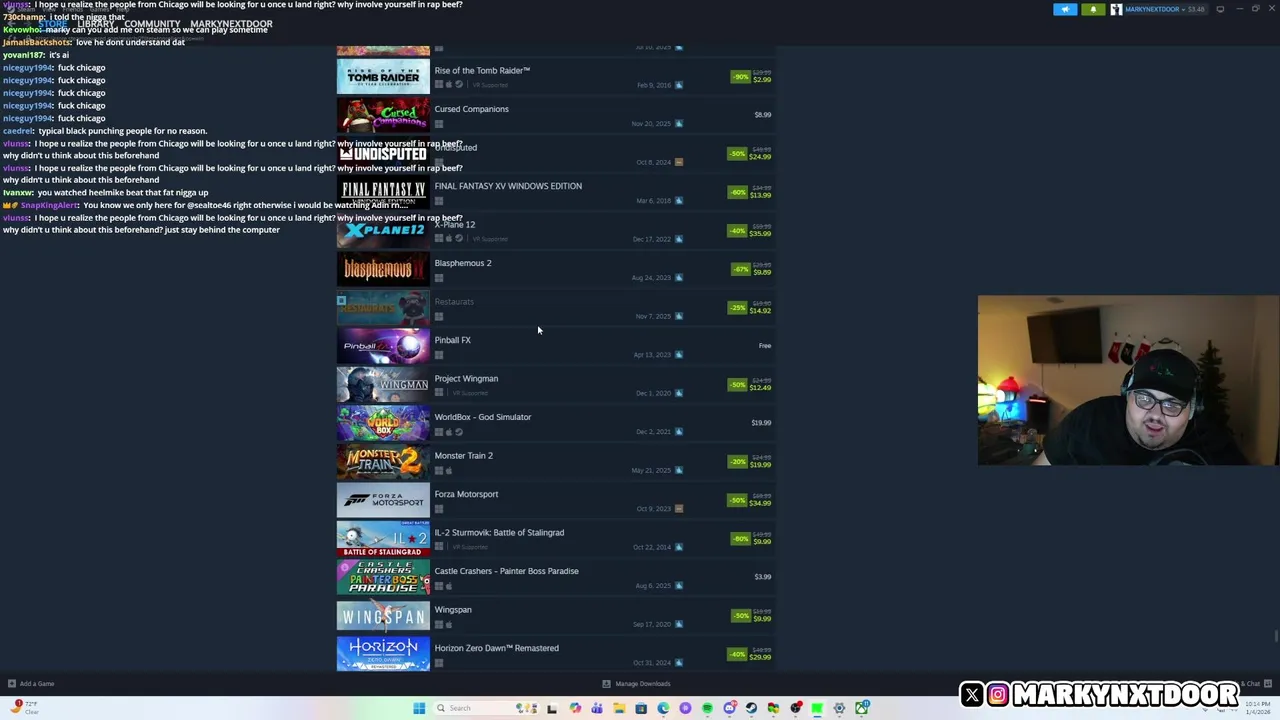
Task: Click IL-2 Sturmovik: Battle of Stalingrad title
Action: [x=499, y=533]
